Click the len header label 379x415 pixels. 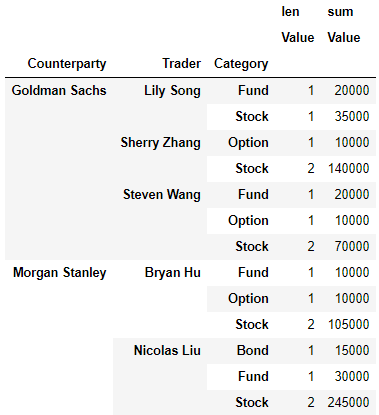point(290,12)
